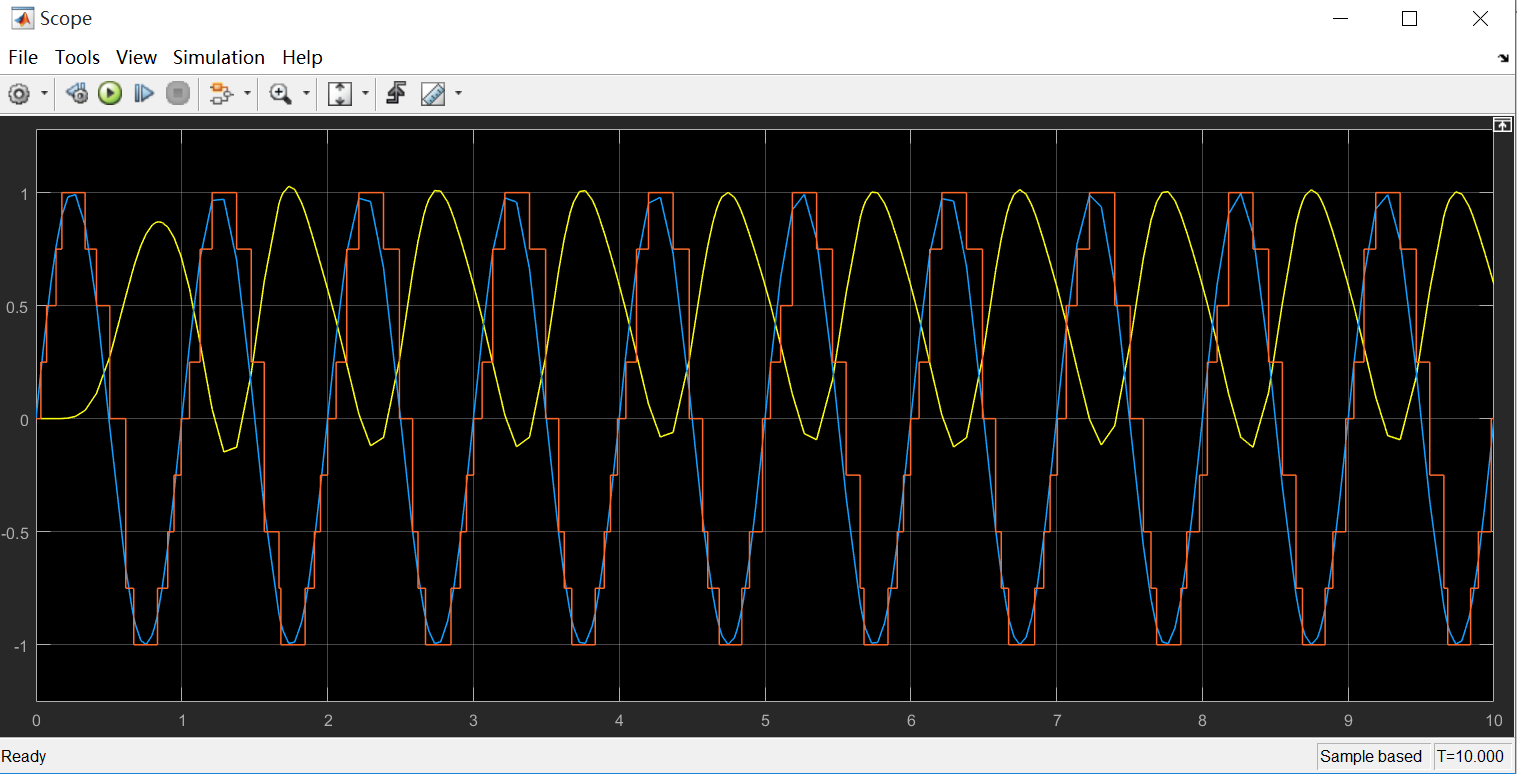The height and width of the screenshot is (774, 1517).
Task: Maximize the Scope window
Action: [x=1409, y=18]
